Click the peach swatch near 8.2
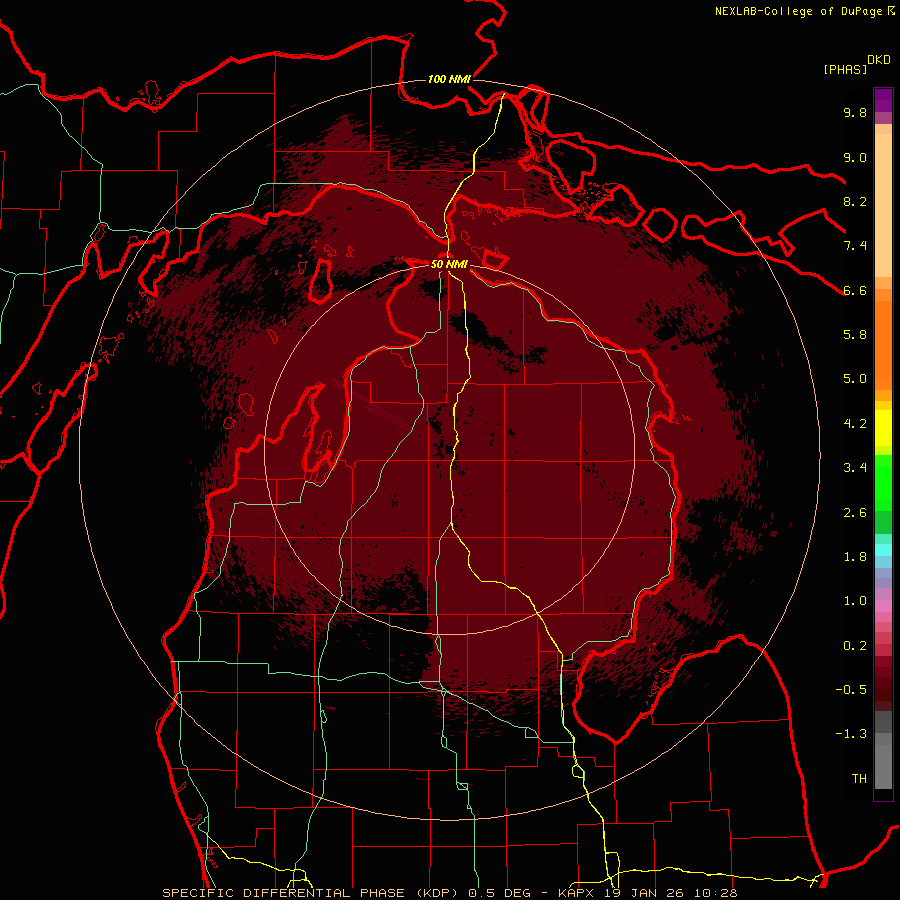The width and height of the screenshot is (900, 900). pyautogui.click(x=883, y=205)
